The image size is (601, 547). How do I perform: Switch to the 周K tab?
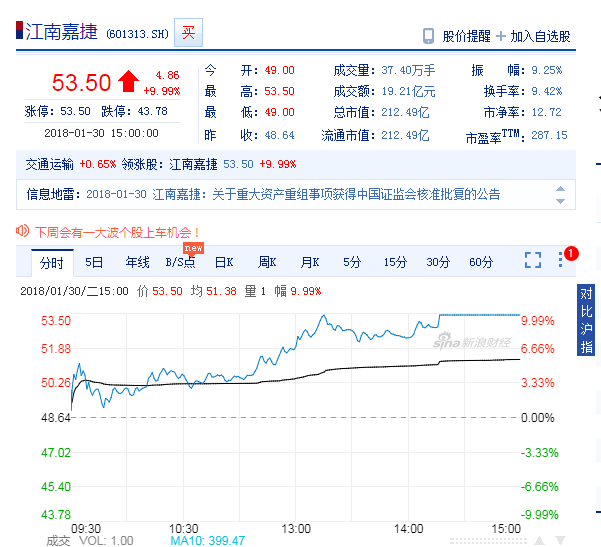pos(267,262)
